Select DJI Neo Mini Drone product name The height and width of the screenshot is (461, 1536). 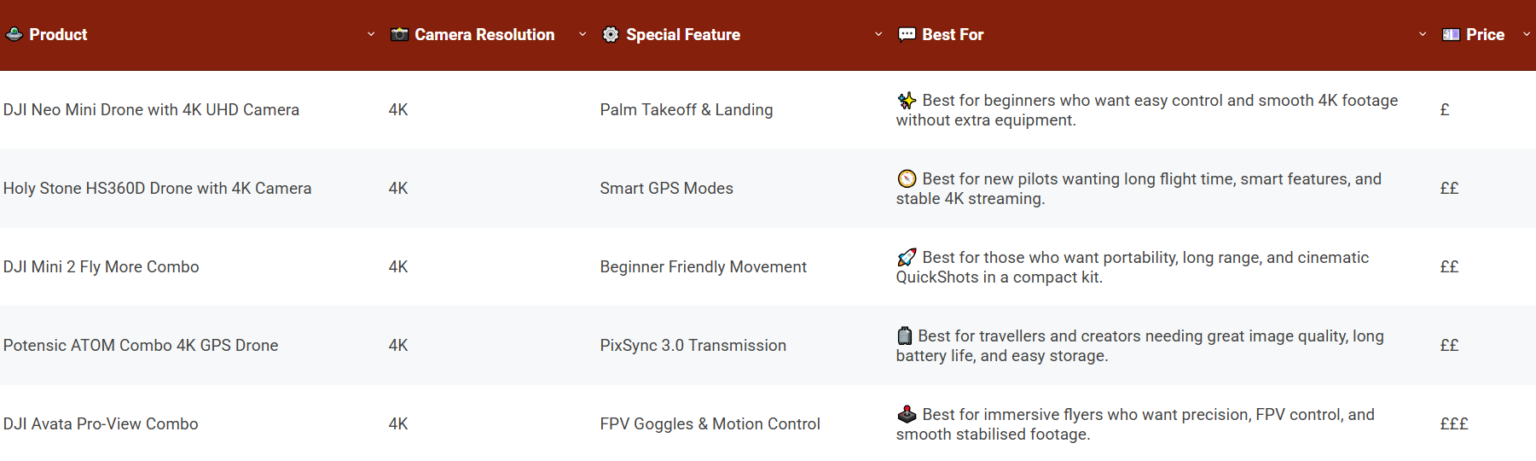tap(151, 110)
